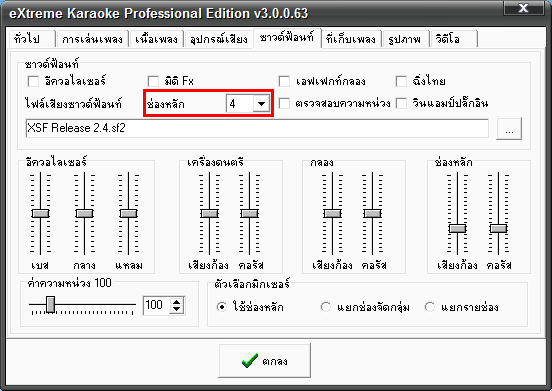The image size is (552, 391).
Task: Choose the แยกรายช่อง radio option
Action: pyautogui.click(x=429, y=307)
